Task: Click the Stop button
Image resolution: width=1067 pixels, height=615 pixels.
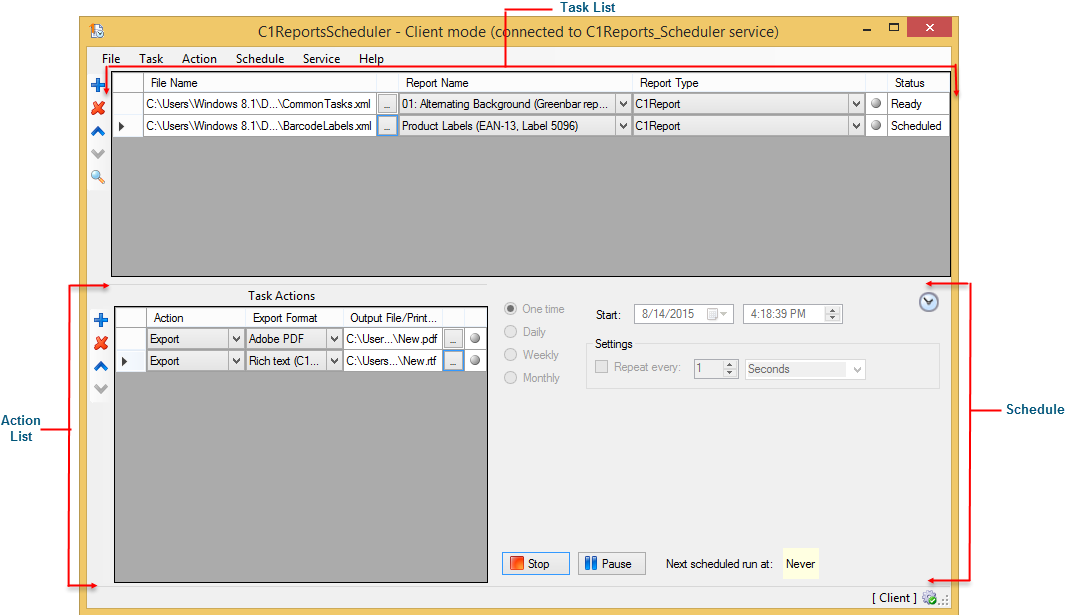Action: coord(536,563)
